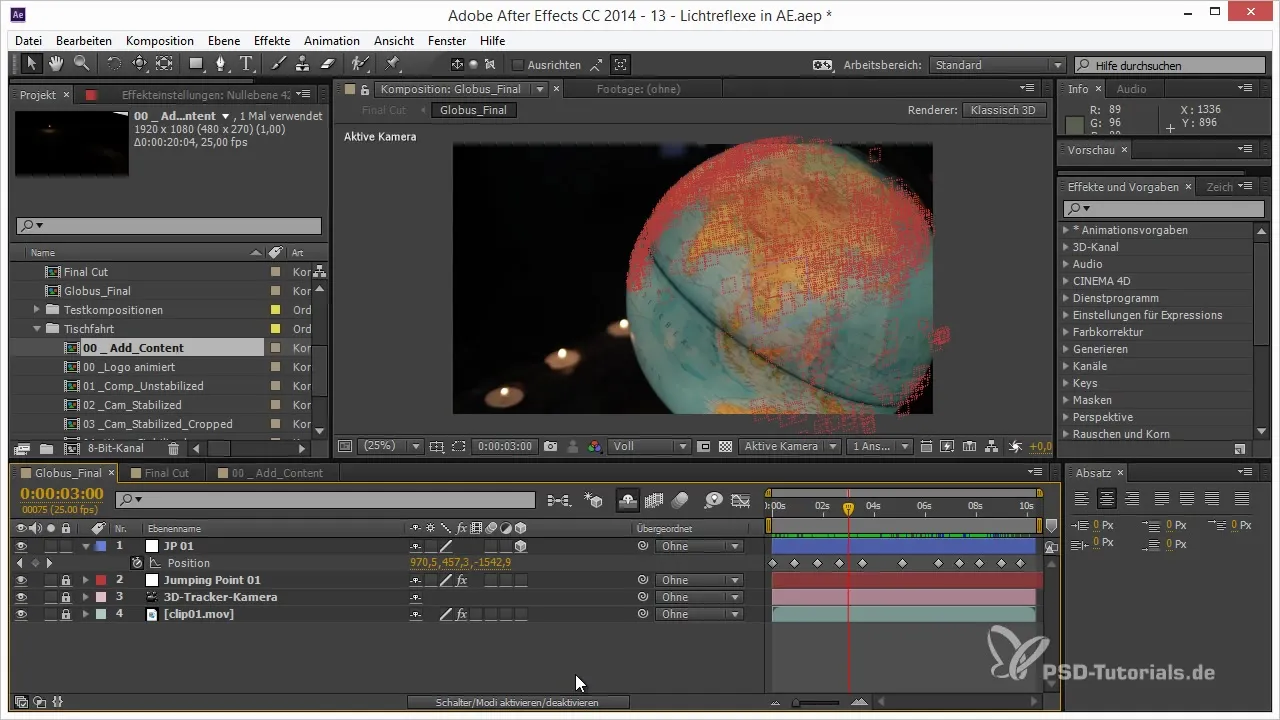
Task: Hide the 3D-Tracker-Kamera layer
Action: click(21, 597)
